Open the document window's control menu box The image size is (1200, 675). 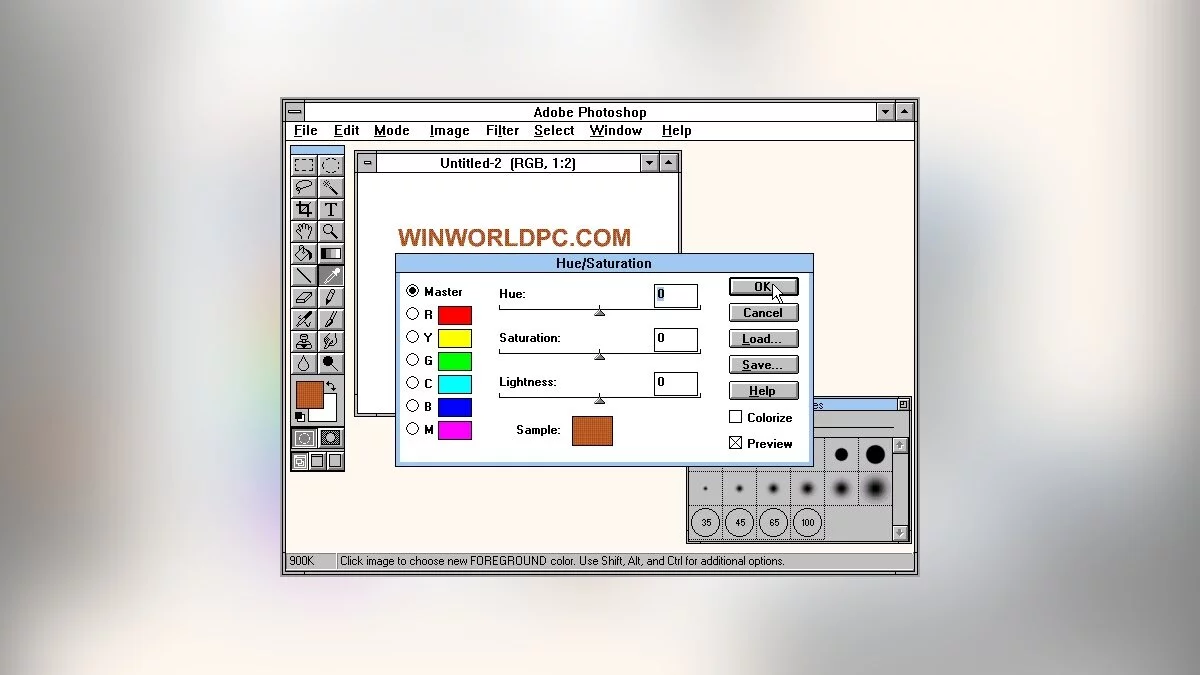(367, 163)
